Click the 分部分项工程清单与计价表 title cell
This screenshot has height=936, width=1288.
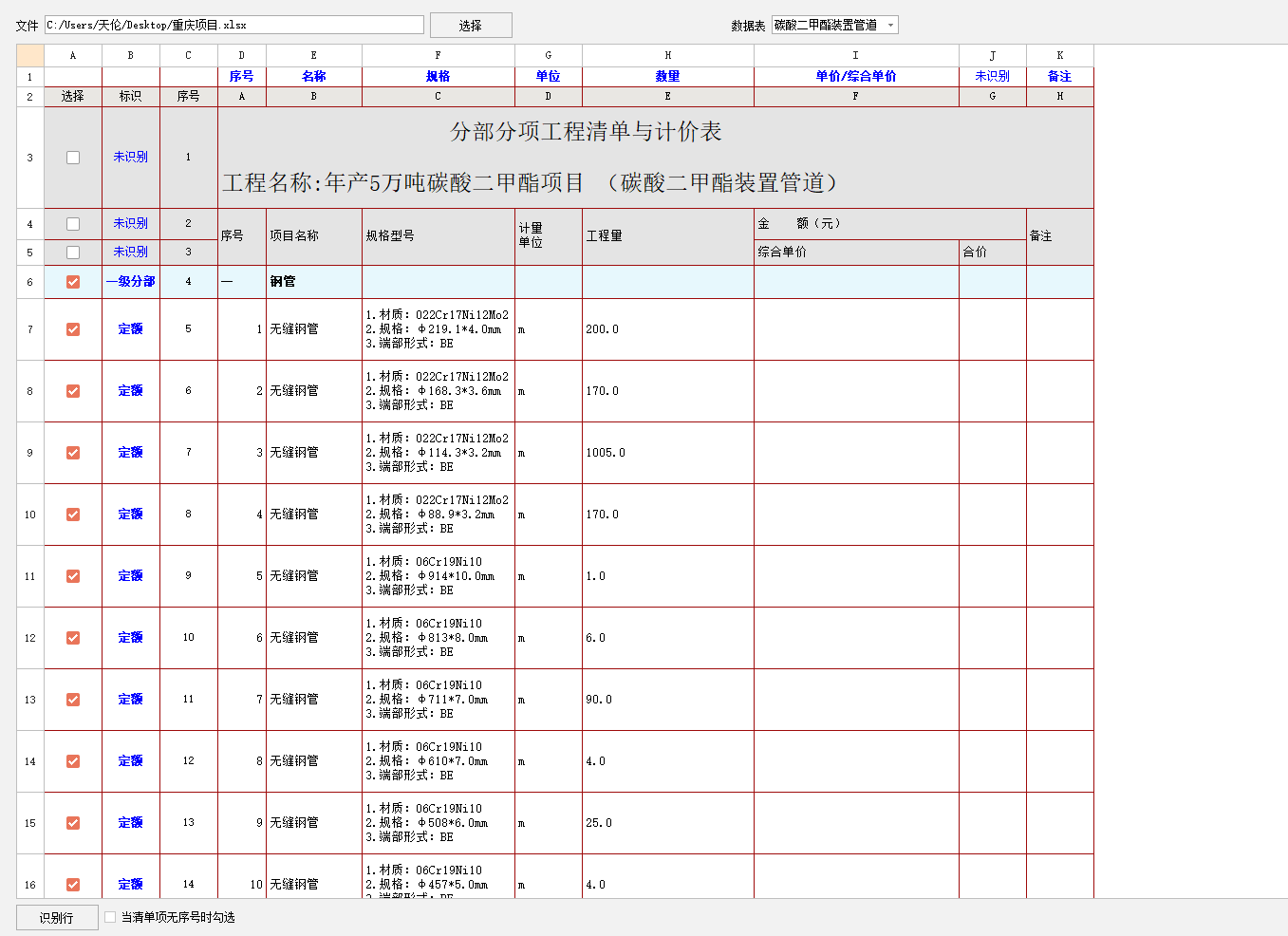[x=656, y=158]
